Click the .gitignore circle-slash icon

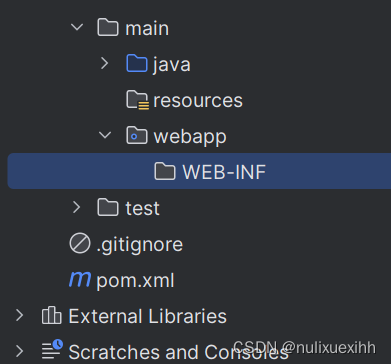(80, 243)
